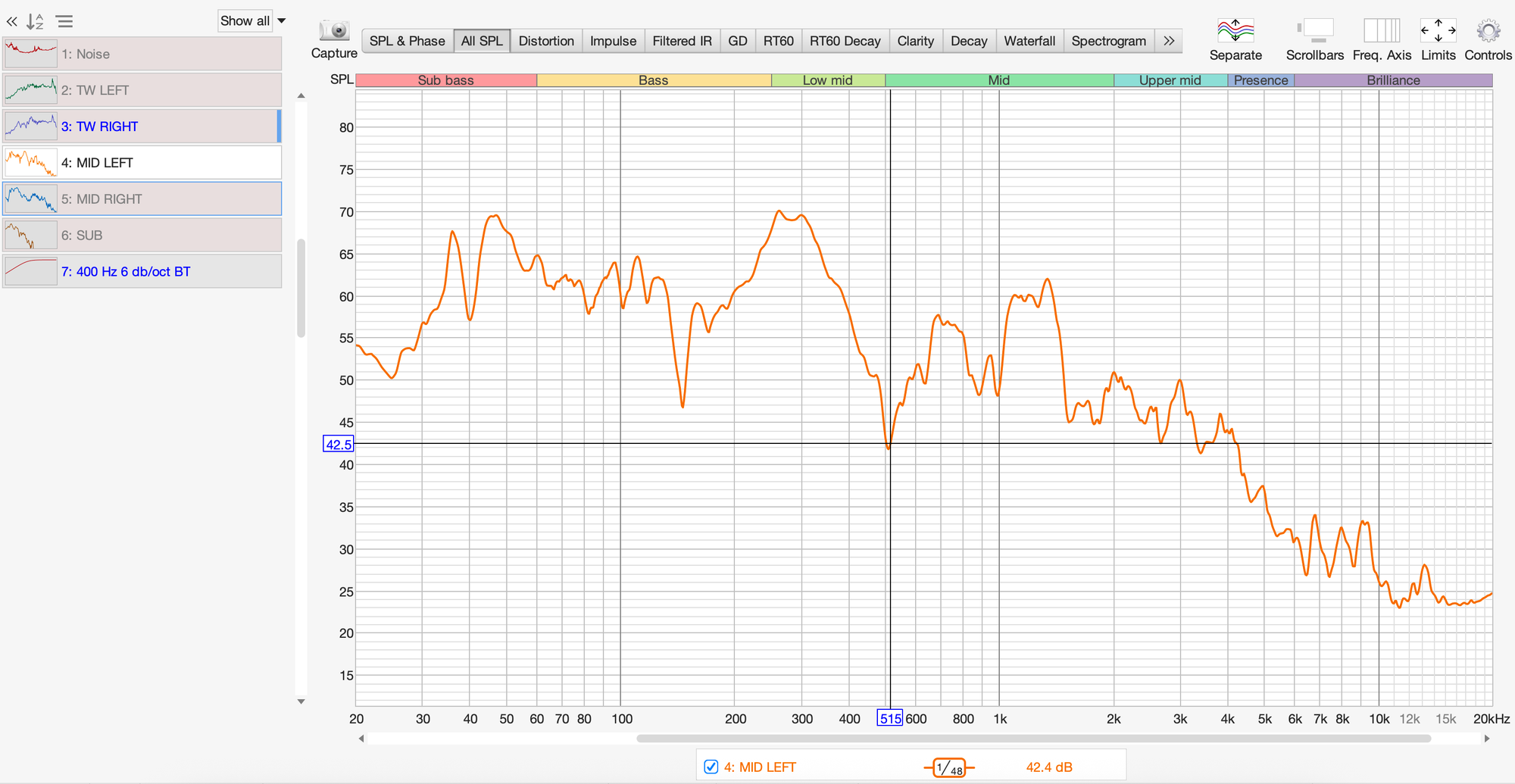1515x784 pixels.
Task: Sort measurements alphabetically
Action: click(x=35, y=22)
